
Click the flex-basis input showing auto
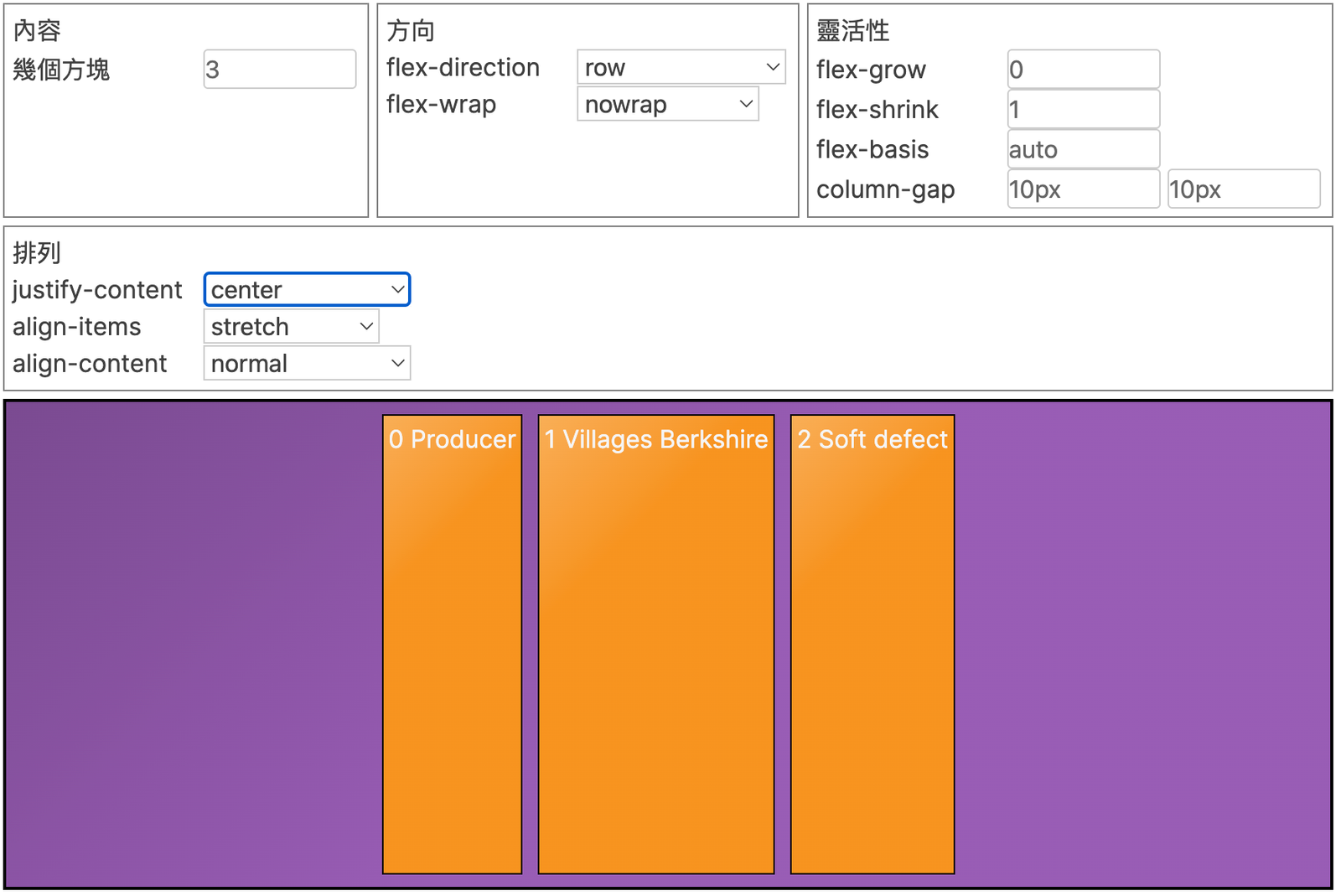1083,150
